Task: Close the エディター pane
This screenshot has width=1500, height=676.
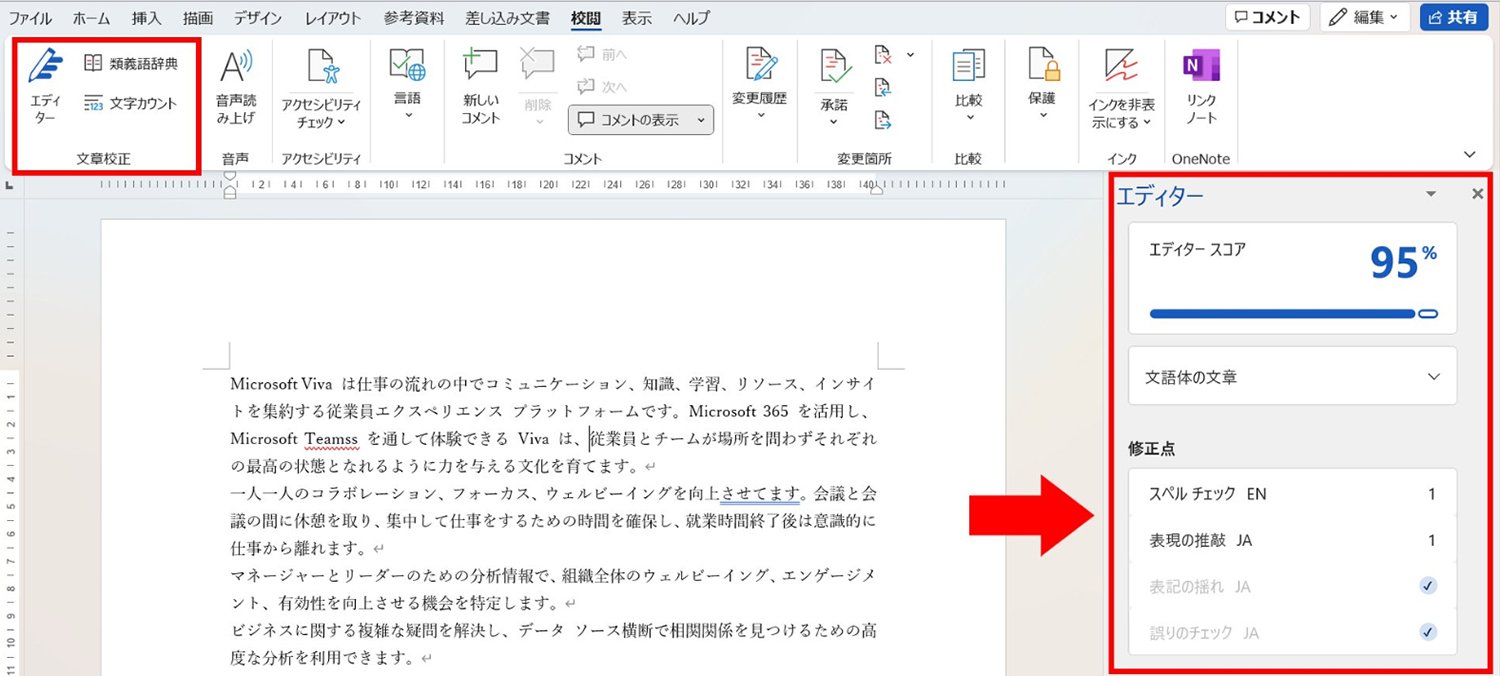Action: coord(1478,194)
